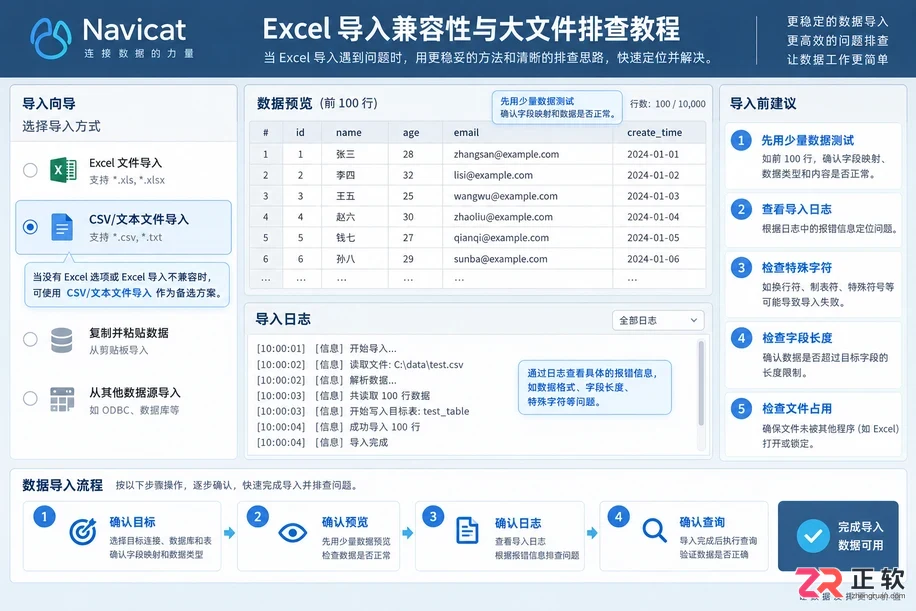Click the other data source grid icon
Screen dimensions: 916x611
pyautogui.click(x=62, y=400)
